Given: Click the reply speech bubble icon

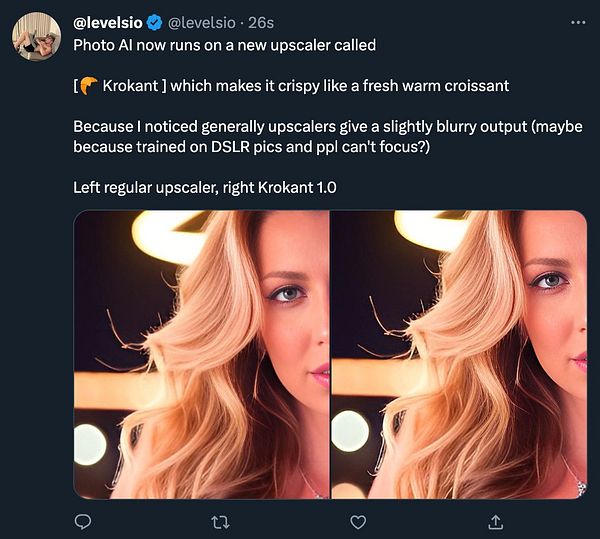Looking at the screenshot, I should point(83,522).
